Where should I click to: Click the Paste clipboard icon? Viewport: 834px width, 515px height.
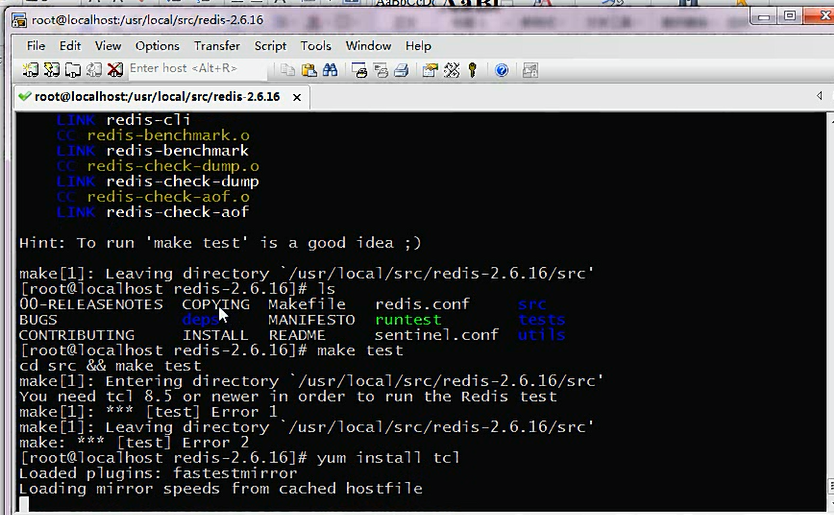coord(309,70)
